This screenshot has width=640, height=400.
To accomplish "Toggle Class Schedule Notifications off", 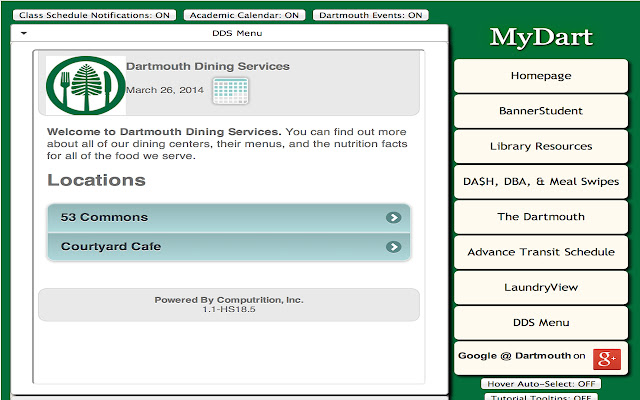I will [94, 15].
